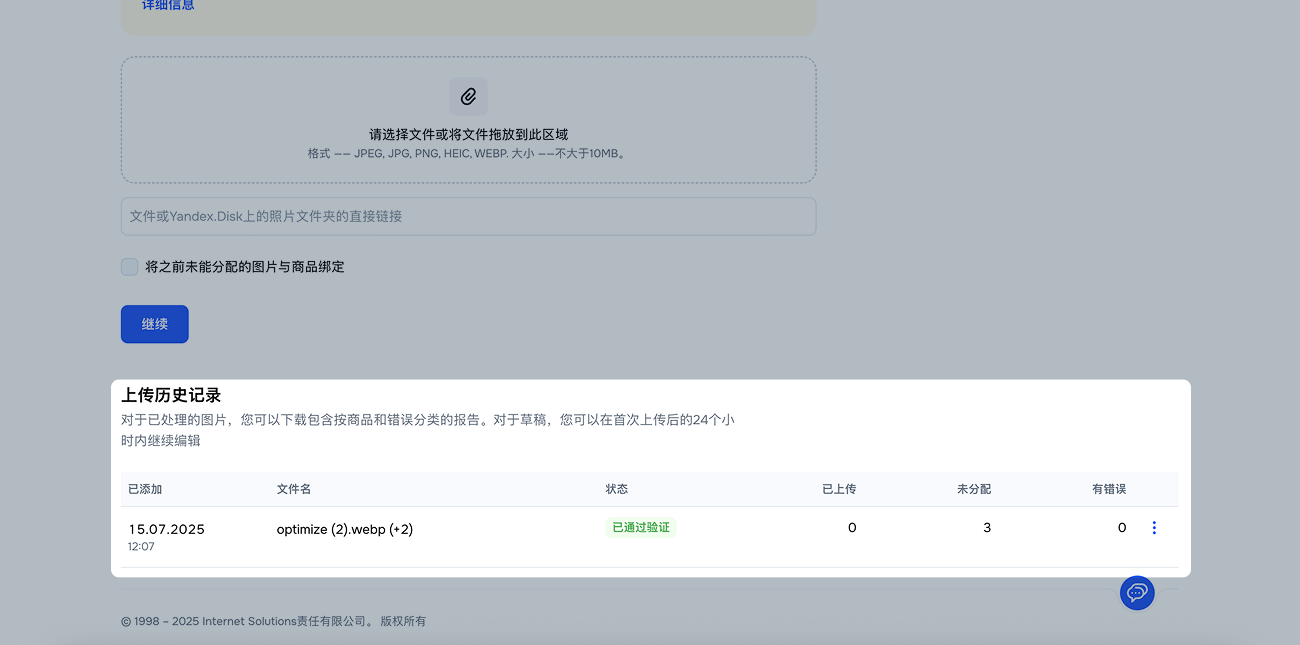Screen dimensions: 1300x645
Task: Open the optimize (2).webp (+2) file entry
Action: tap(345, 529)
